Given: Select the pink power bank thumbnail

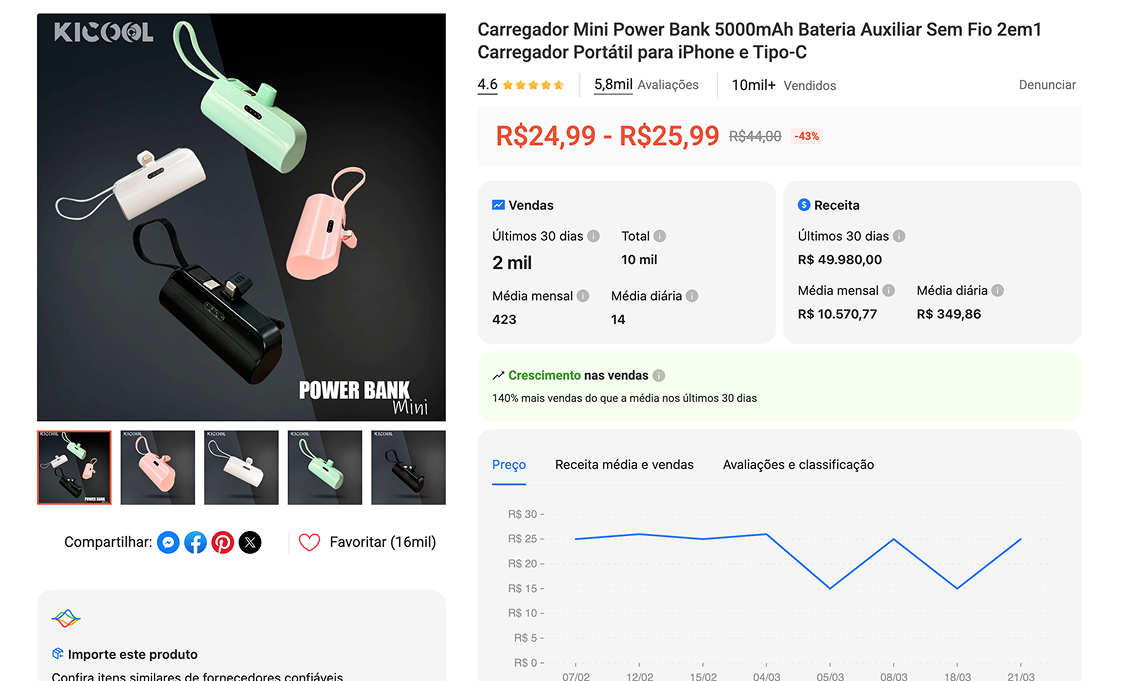Looking at the screenshot, I should (158, 467).
